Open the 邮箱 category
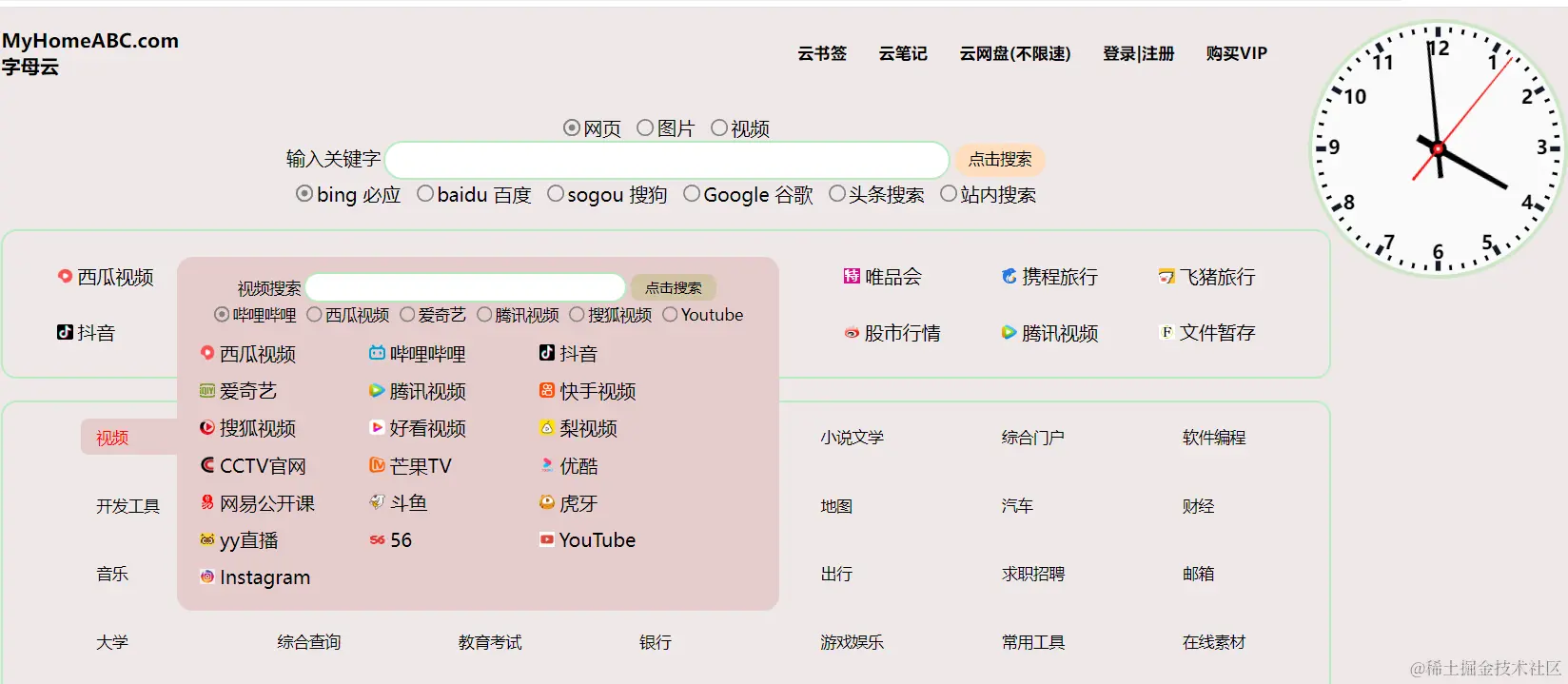Screen dimensions: 1568x684 coord(1198,574)
